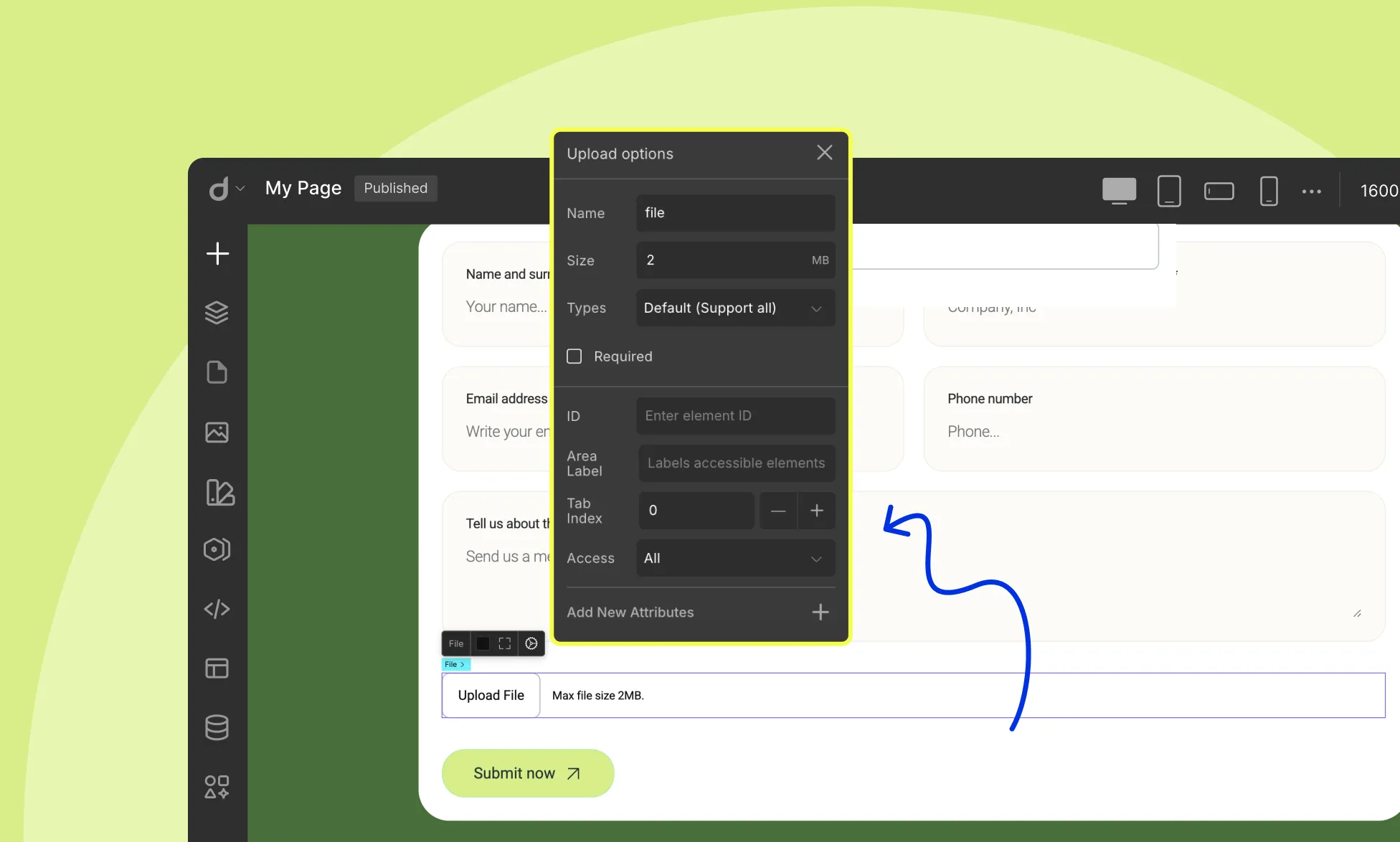Click the Add New Attributes label

tap(630, 612)
